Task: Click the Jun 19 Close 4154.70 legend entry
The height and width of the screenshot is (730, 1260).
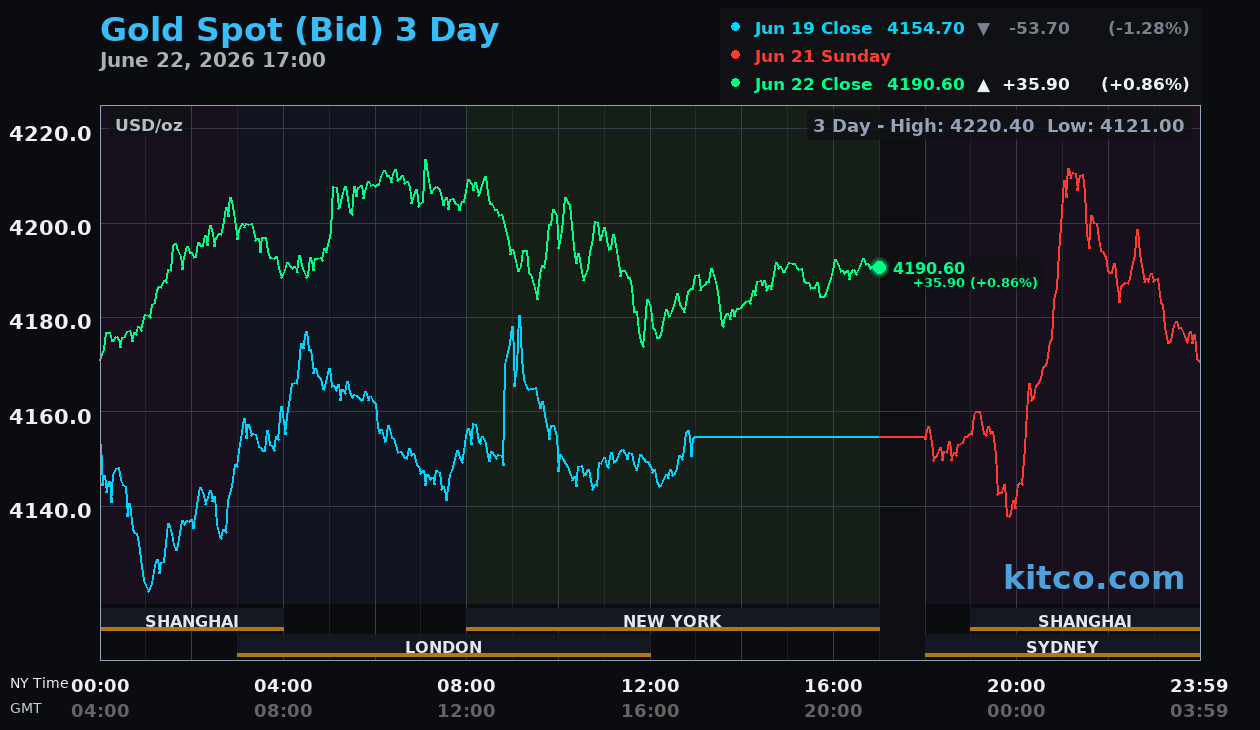Action: [x=860, y=29]
